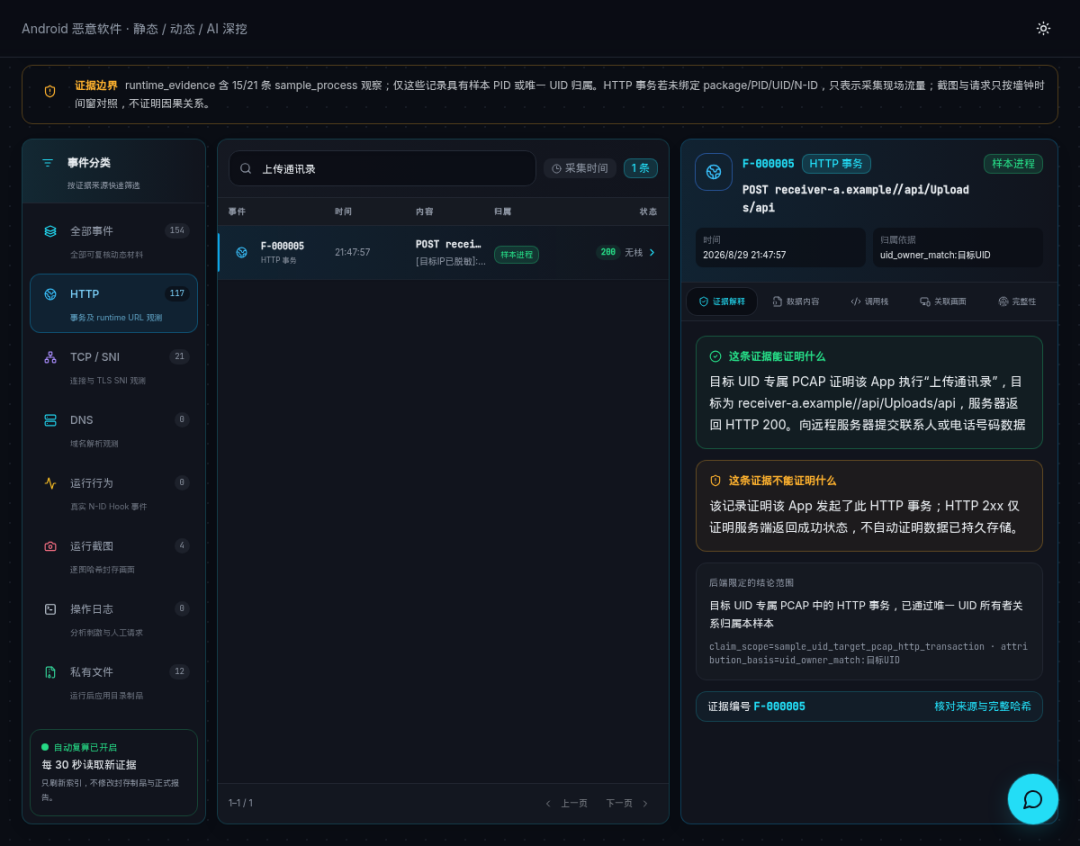Click the claim_scope code line
The image size is (1080, 846).
click(x=868, y=653)
